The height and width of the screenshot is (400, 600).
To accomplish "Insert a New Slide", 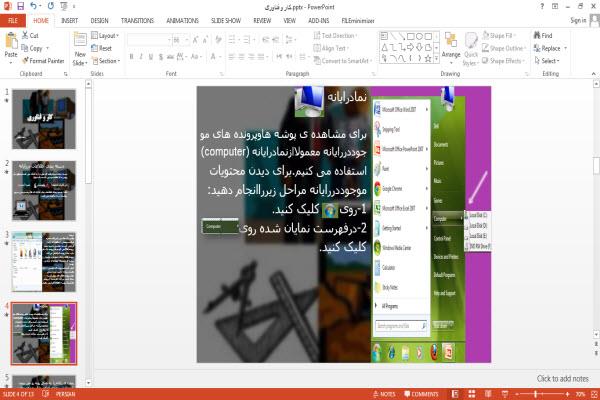I will (x=80, y=49).
